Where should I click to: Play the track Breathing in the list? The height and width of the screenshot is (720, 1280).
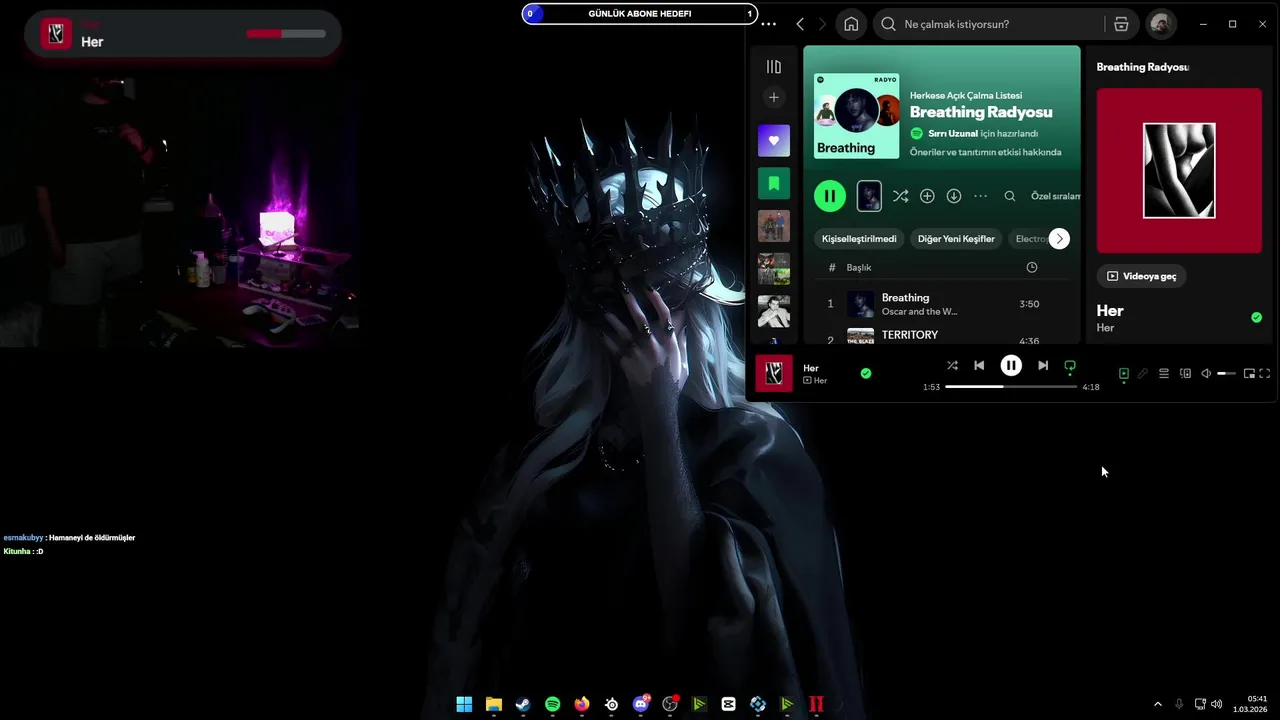pos(905,298)
